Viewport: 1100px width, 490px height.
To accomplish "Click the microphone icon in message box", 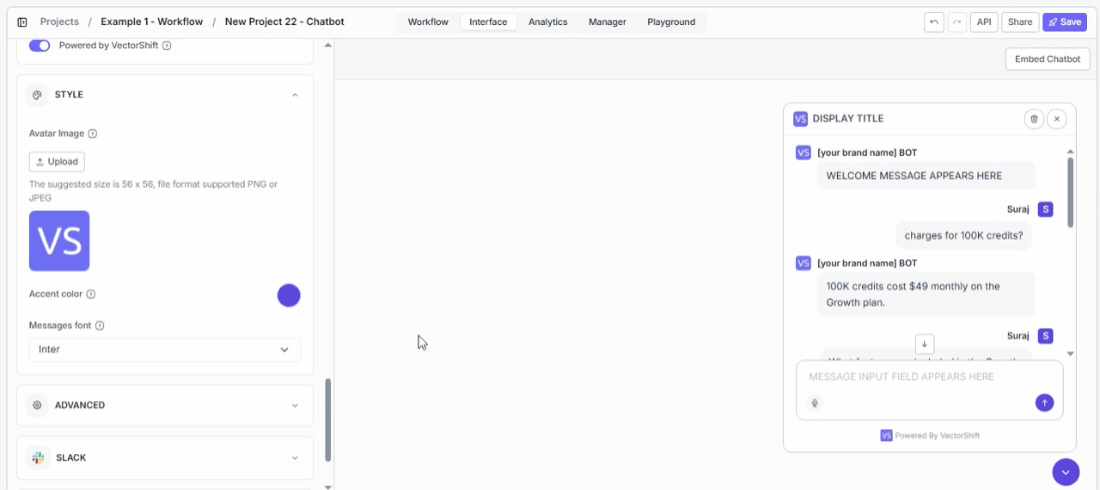I will (x=814, y=403).
